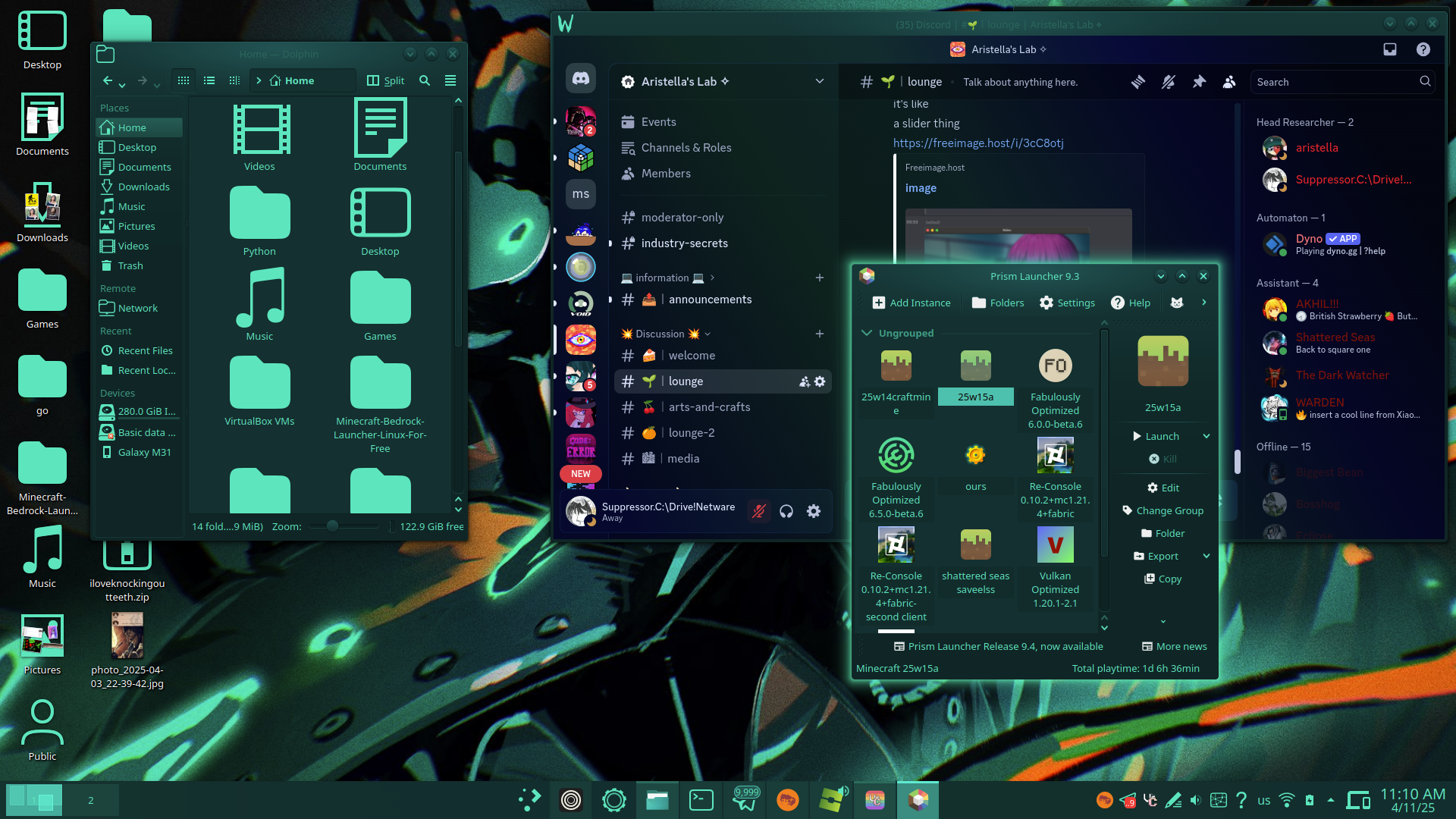Collapse the Ungrouped instances section
The width and height of the screenshot is (1456, 819).
pos(867,333)
